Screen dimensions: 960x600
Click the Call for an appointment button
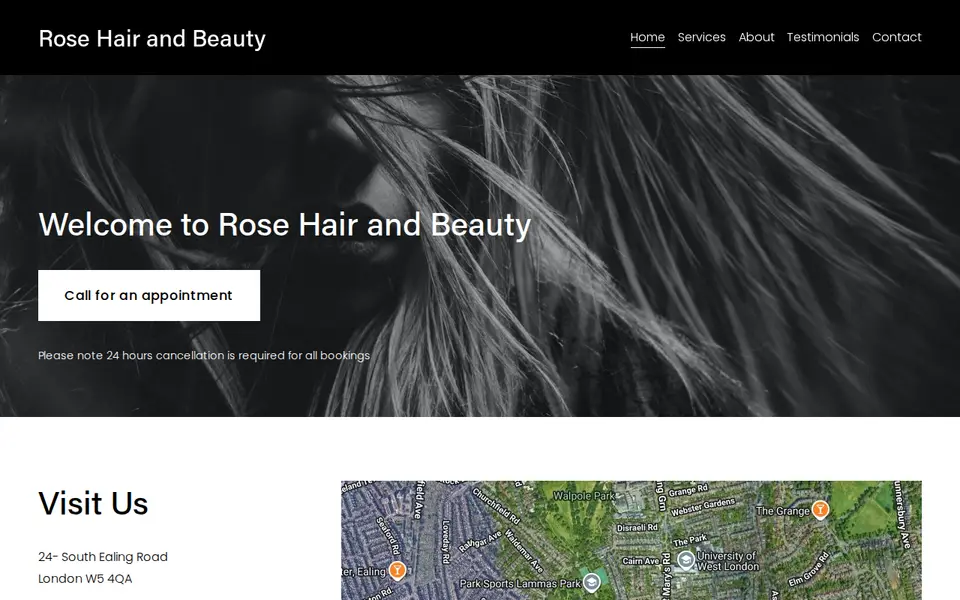tap(149, 295)
